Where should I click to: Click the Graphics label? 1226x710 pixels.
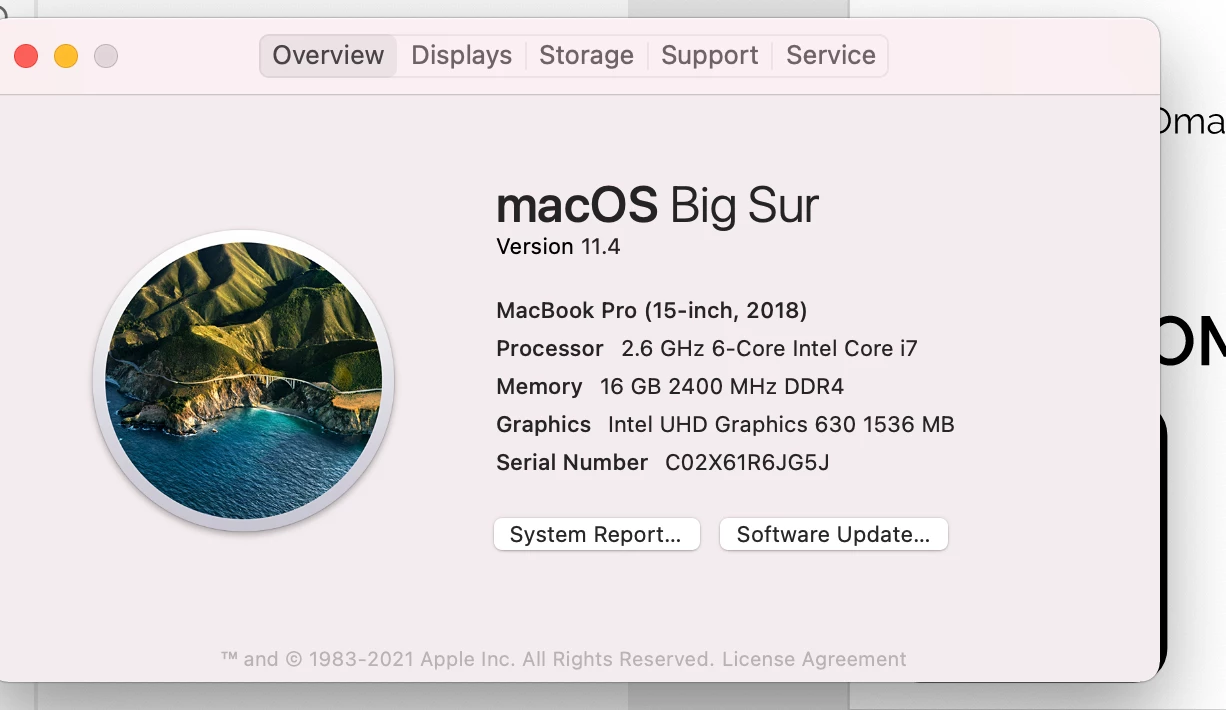pos(543,424)
